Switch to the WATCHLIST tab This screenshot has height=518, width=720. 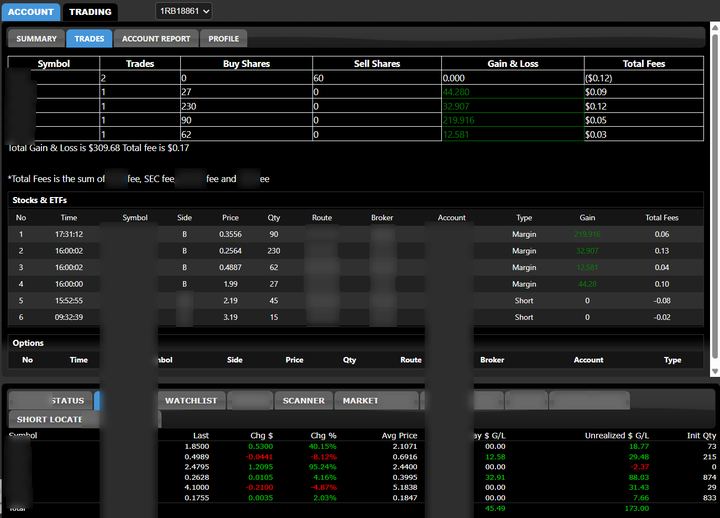[191, 400]
